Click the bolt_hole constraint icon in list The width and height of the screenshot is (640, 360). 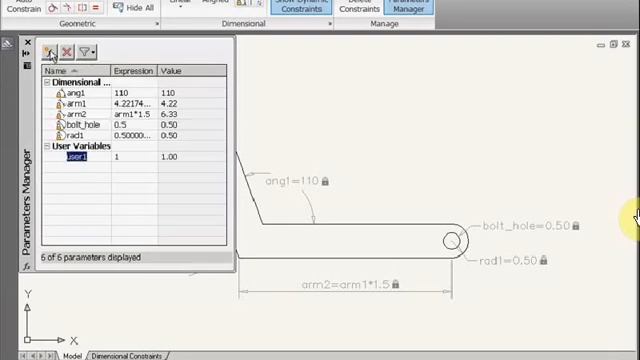point(60,125)
